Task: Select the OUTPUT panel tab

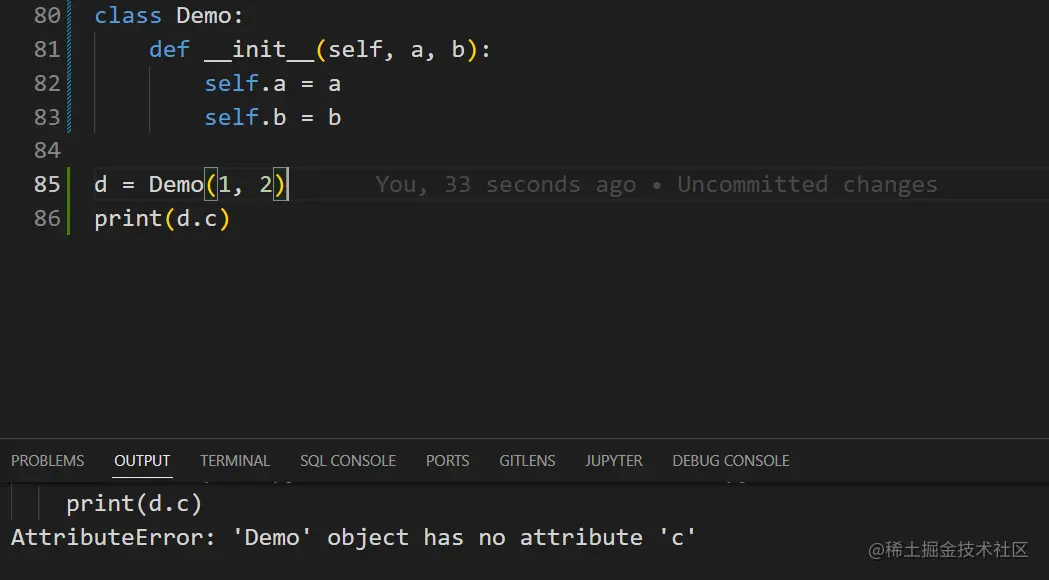Action: (x=142, y=461)
